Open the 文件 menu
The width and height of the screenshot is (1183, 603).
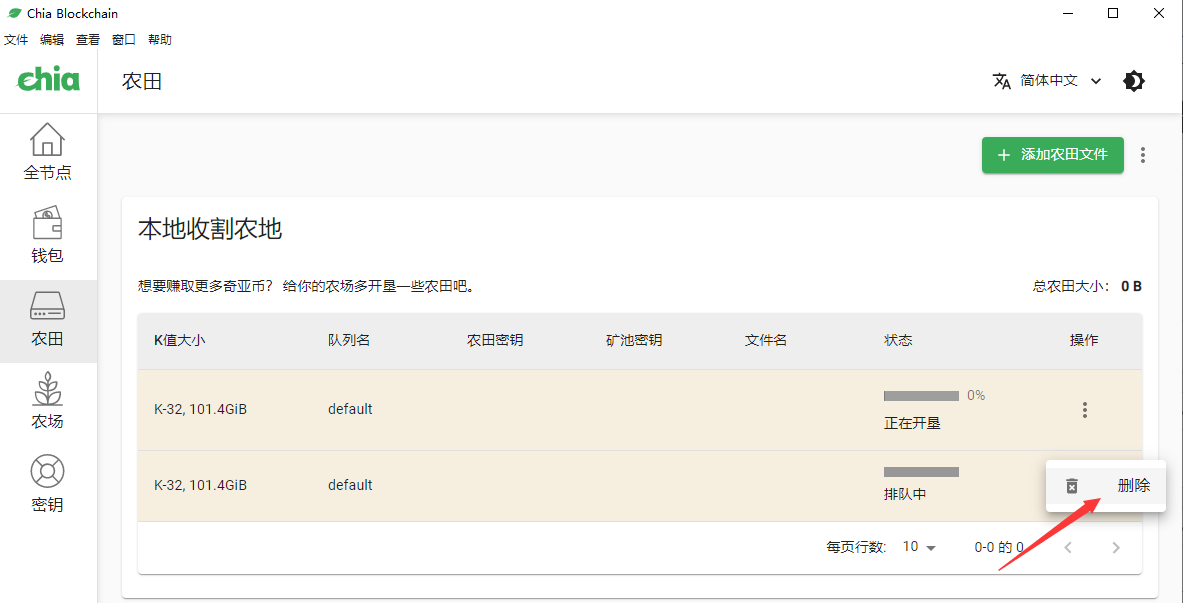point(16,40)
